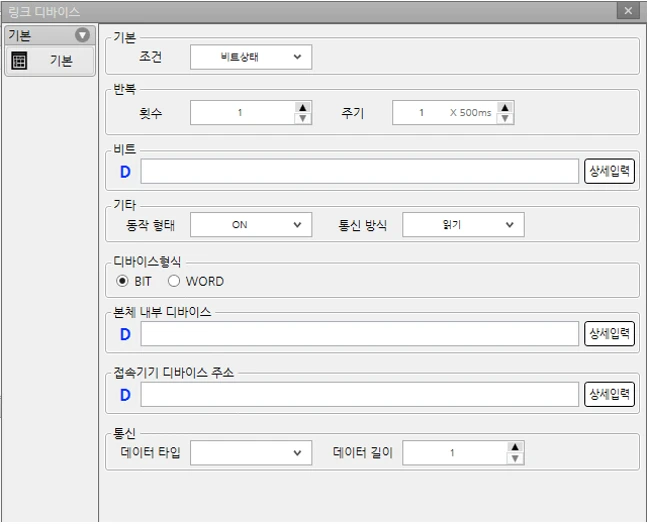Open the 동작 형태 dropdown showing ON
This screenshot has height=526, width=648.
[x=251, y=225]
